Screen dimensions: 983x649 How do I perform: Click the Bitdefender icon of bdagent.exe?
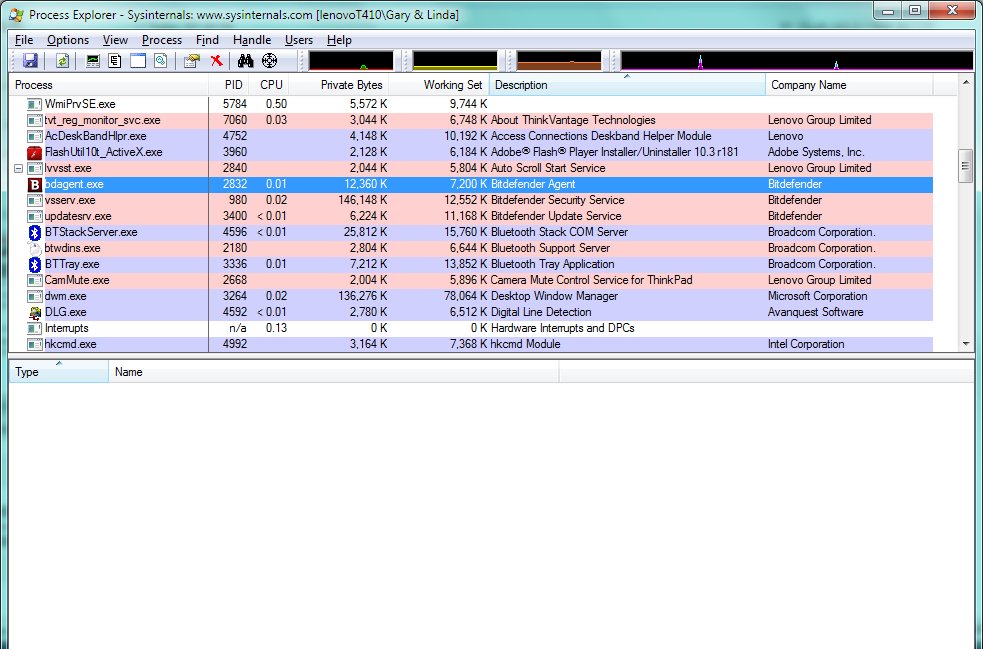pyautogui.click(x=34, y=184)
